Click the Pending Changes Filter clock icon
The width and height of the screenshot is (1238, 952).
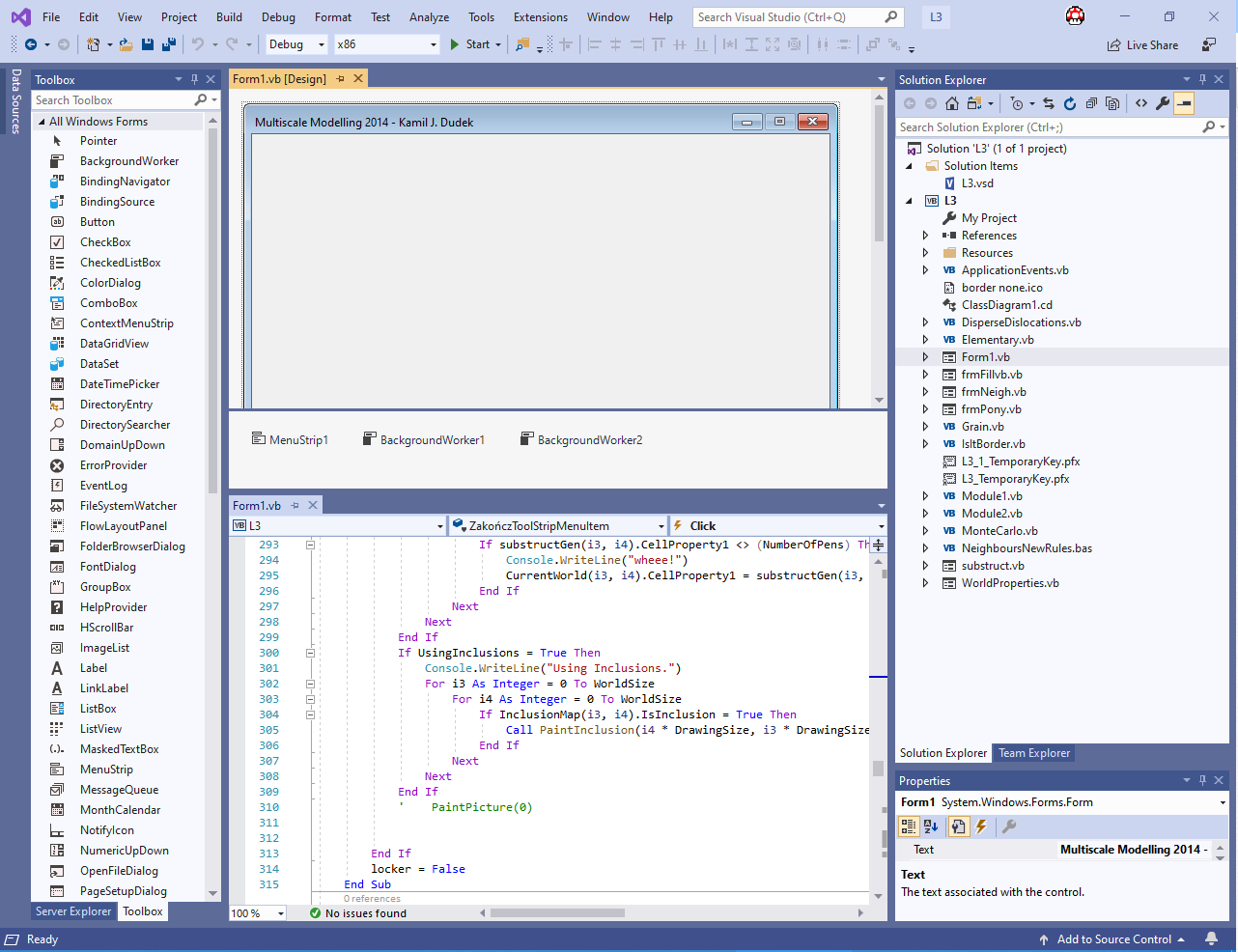tap(1017, 103)
